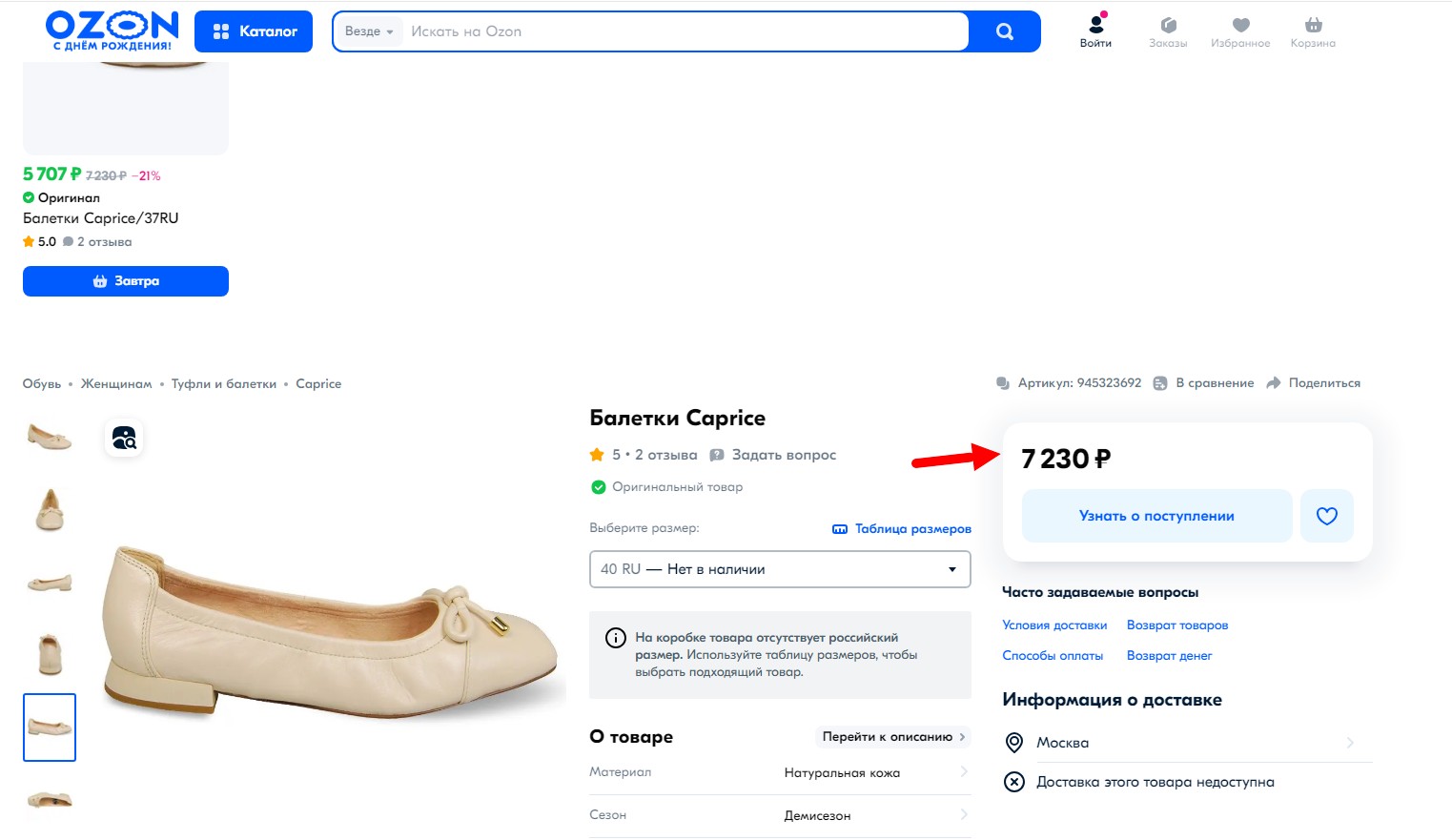The width and height of the screenshot is (1452, 840).
Task: Open the Войти account icon
Action: (x=1095, y=31)
